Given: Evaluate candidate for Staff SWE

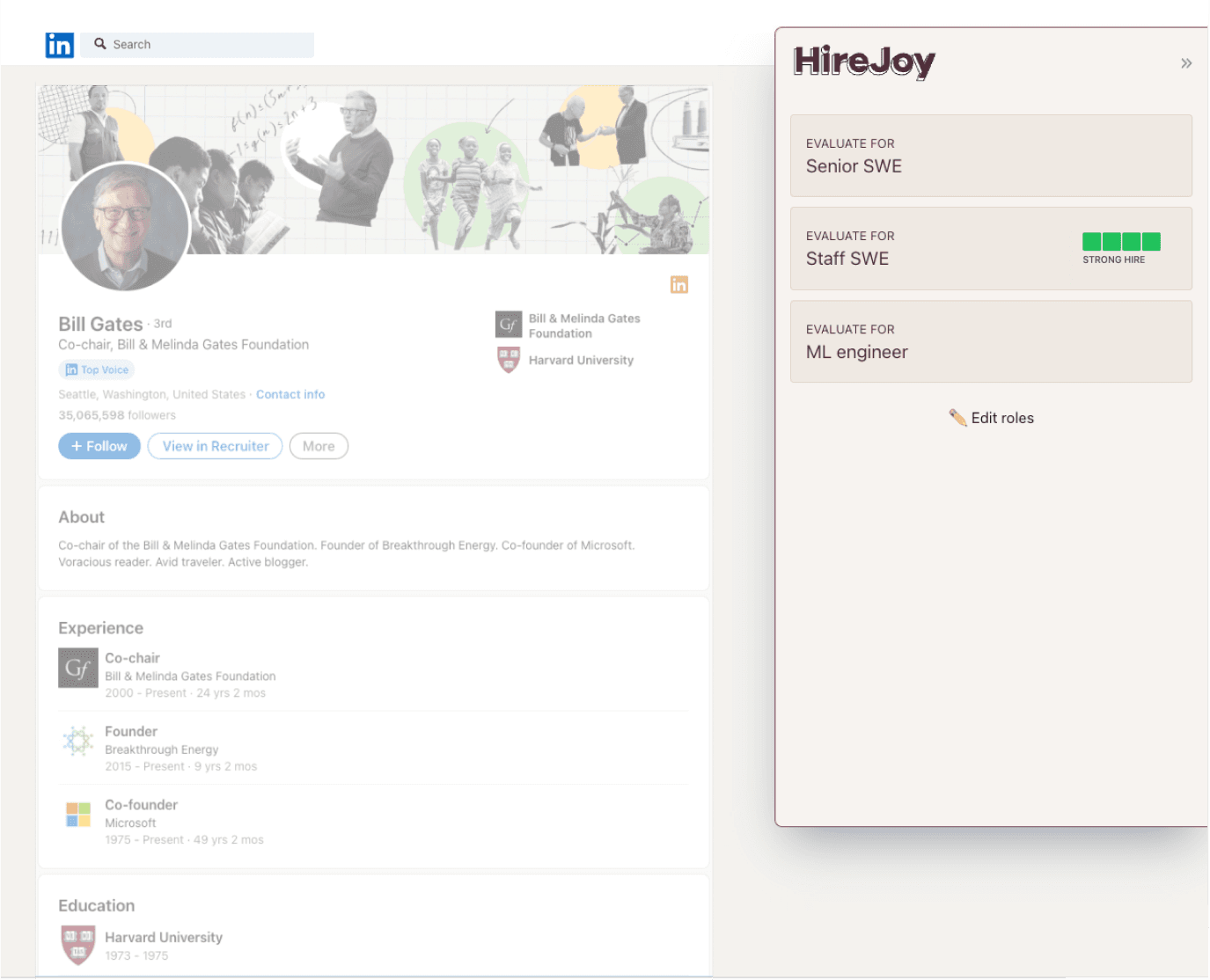Looking at the screenshot, I should click(991, 249).
